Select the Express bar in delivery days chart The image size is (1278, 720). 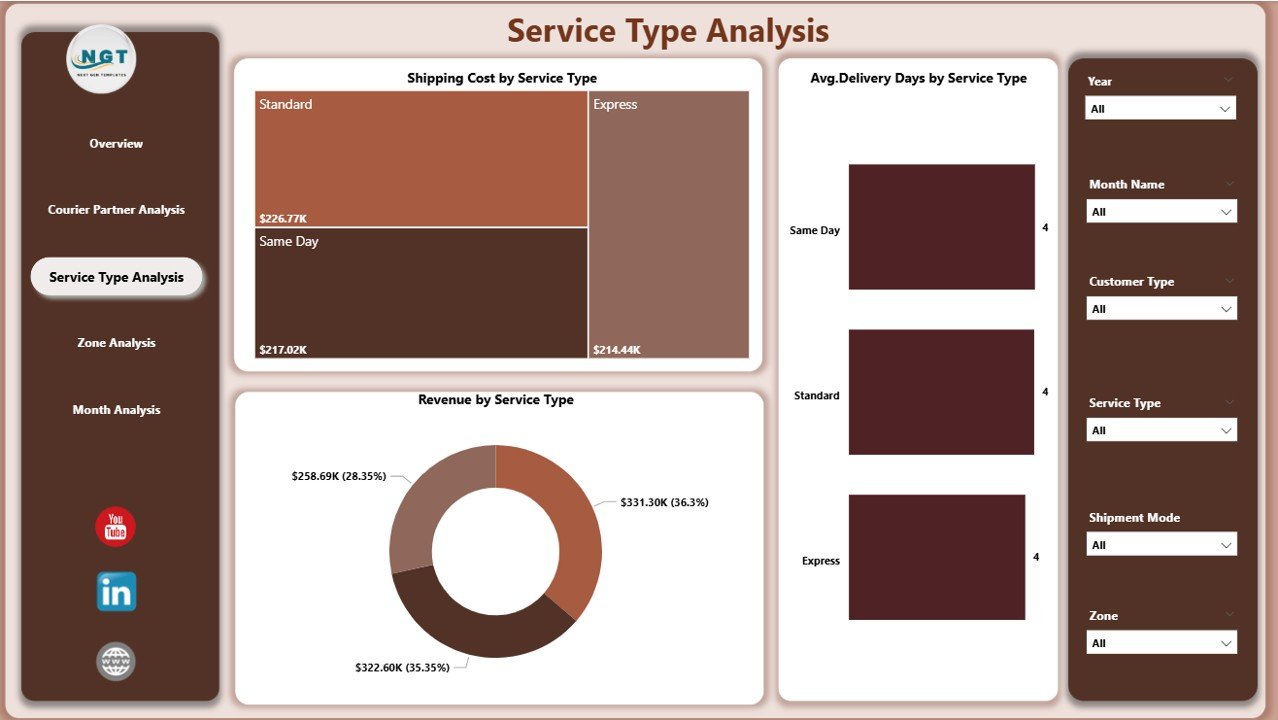936,557
